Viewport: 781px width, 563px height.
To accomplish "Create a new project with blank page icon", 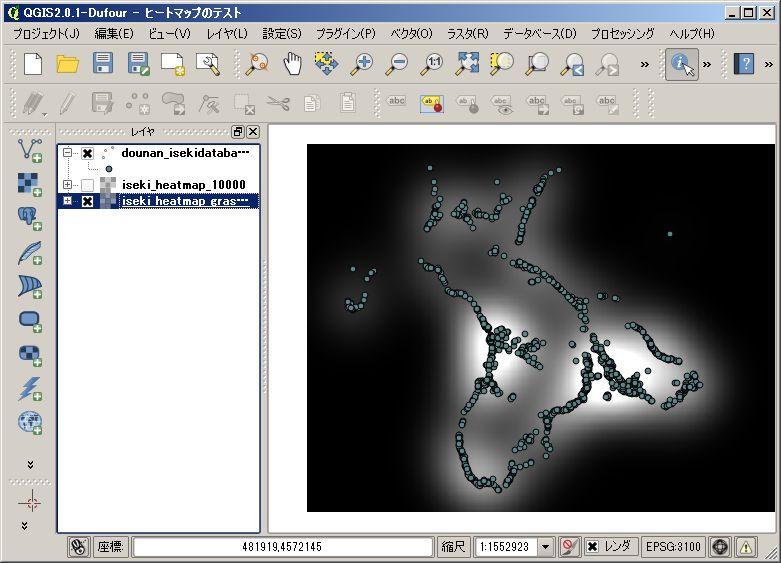I will 33,64.
